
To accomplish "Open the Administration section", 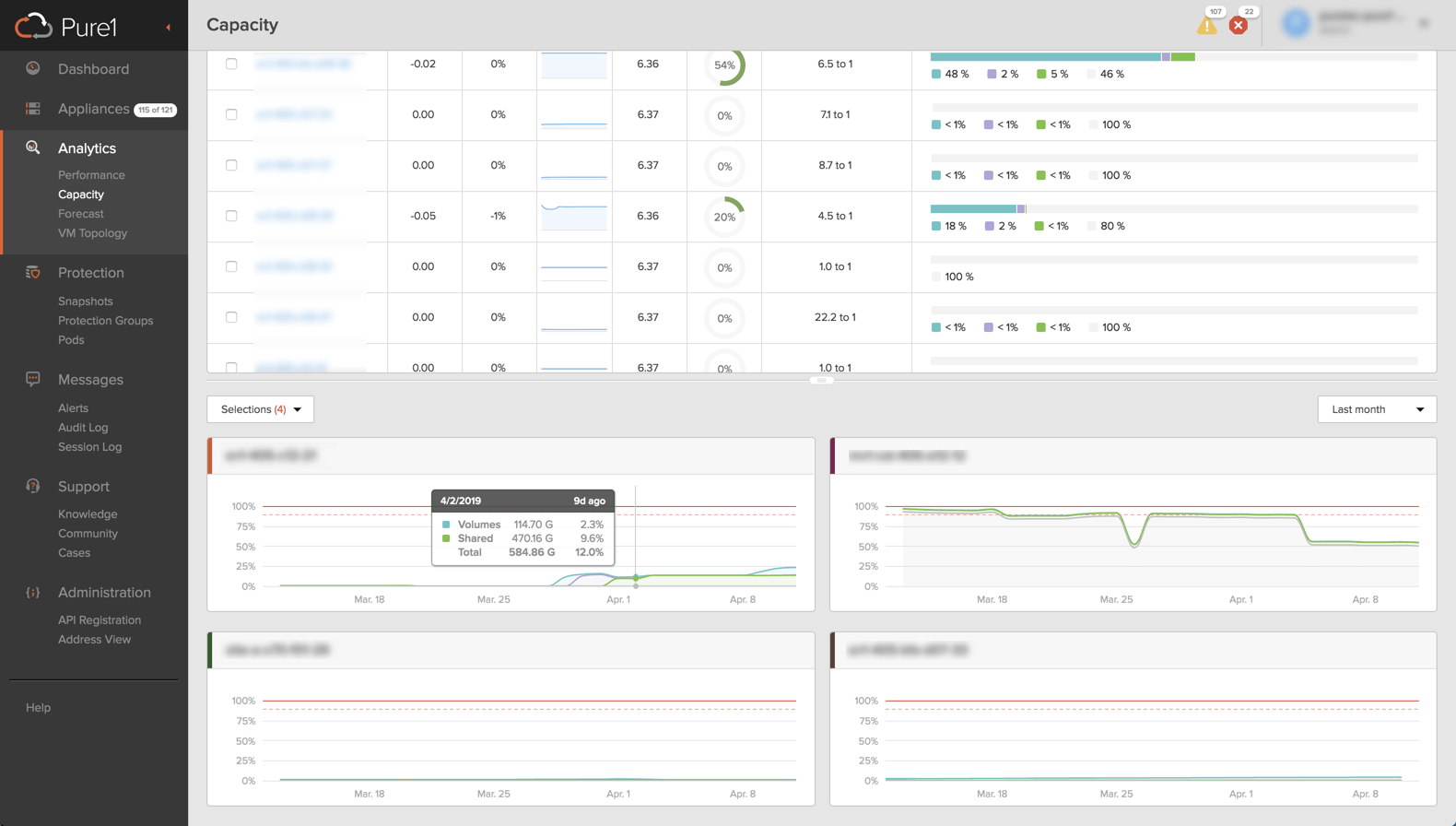I will (x=104, y=593).
